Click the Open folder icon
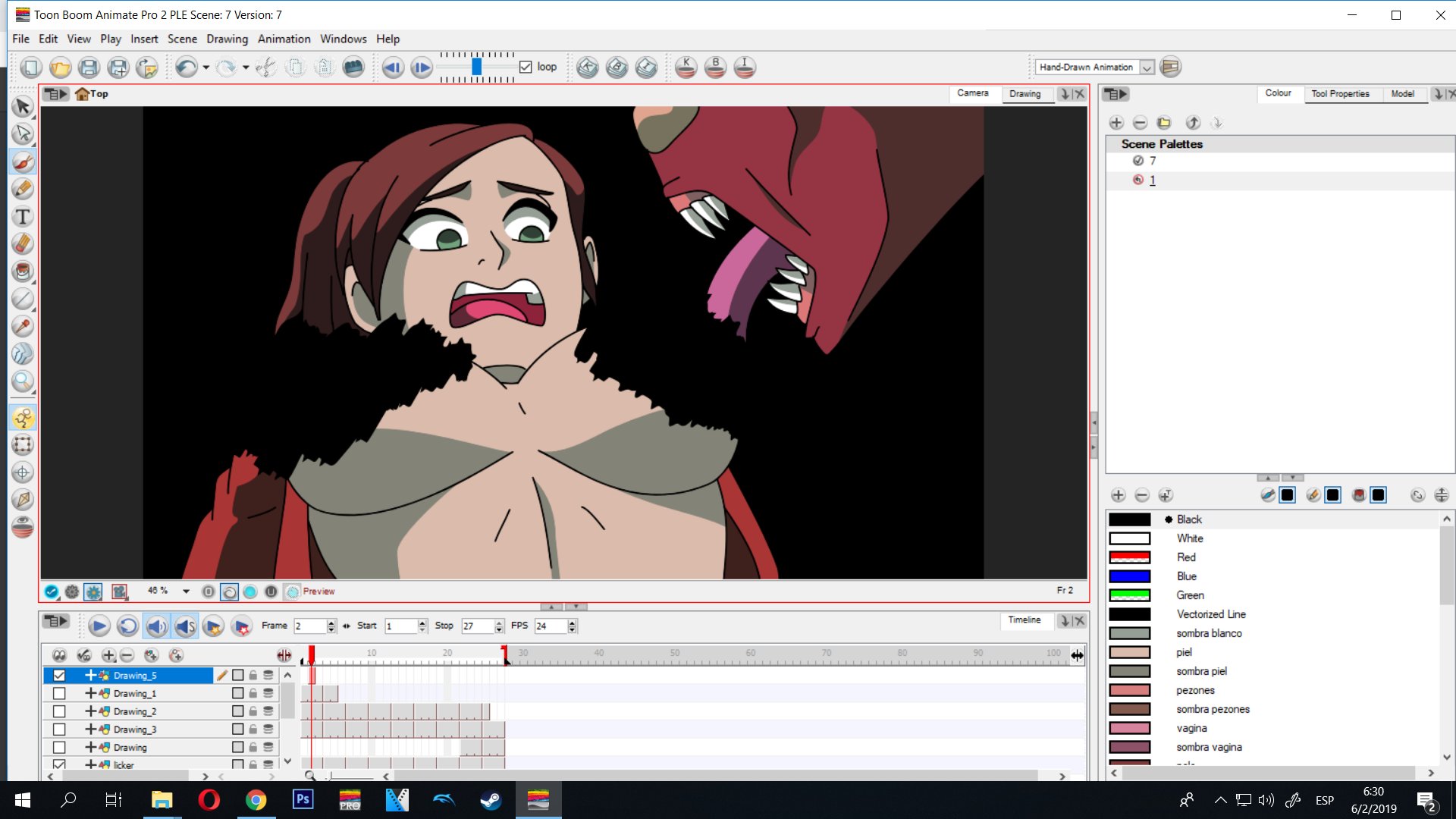 pyautogui.click(x=60, y=67)
